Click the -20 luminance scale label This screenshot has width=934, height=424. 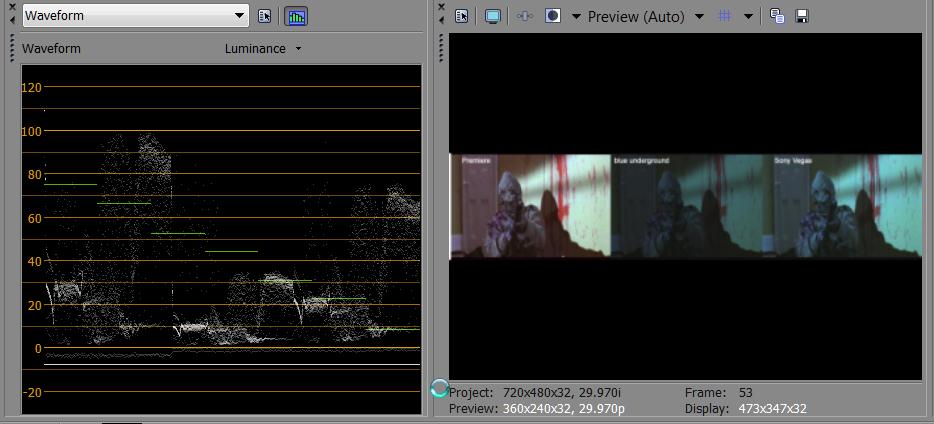click(32, 392)
